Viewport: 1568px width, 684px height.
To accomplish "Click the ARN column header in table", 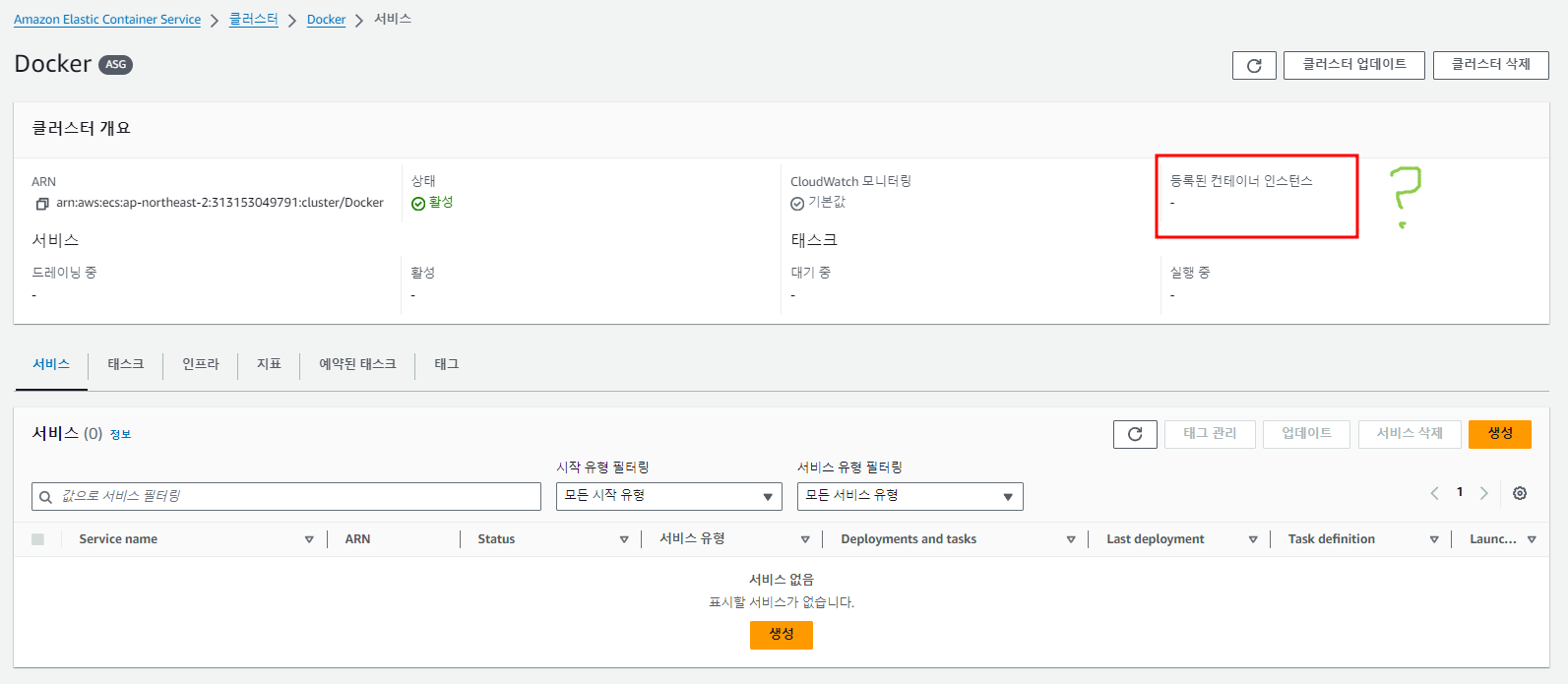I will click(x=357, y=539).
